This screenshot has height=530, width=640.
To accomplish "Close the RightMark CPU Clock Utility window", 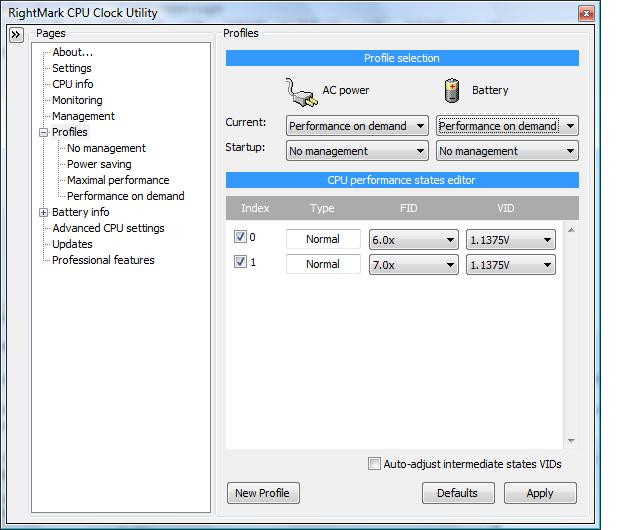I will click(x=586, y=13).
